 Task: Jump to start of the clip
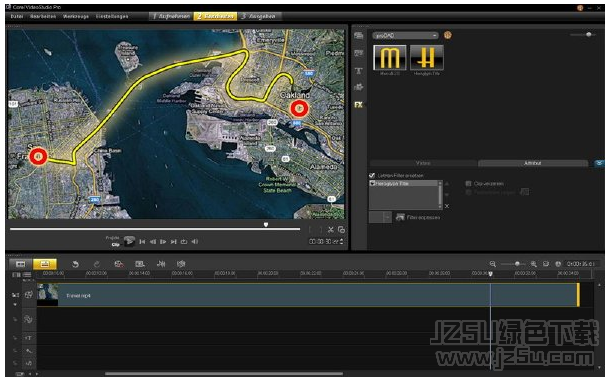click(142, 242)
